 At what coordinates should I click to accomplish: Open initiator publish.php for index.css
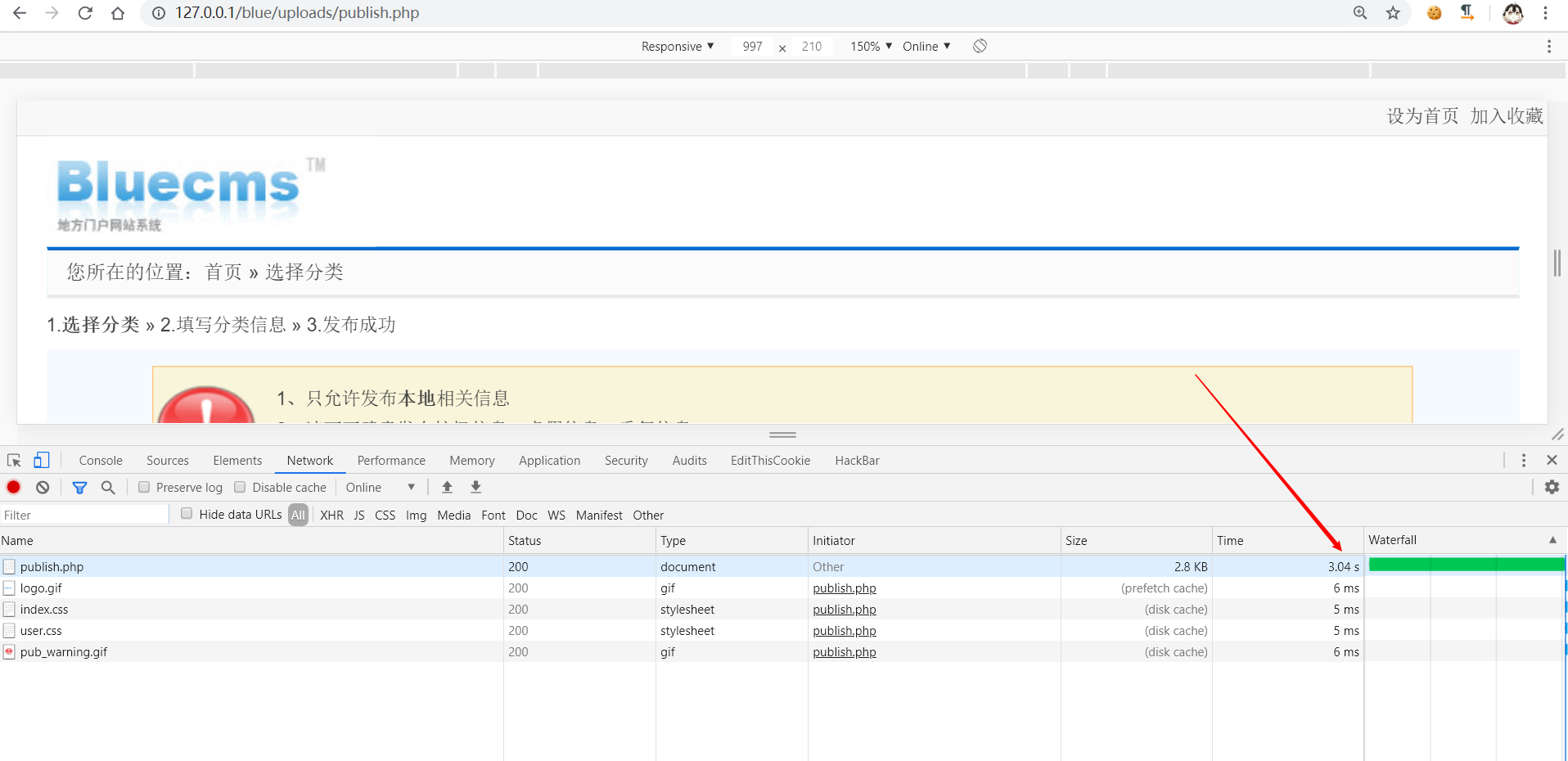tap(845, 610)
